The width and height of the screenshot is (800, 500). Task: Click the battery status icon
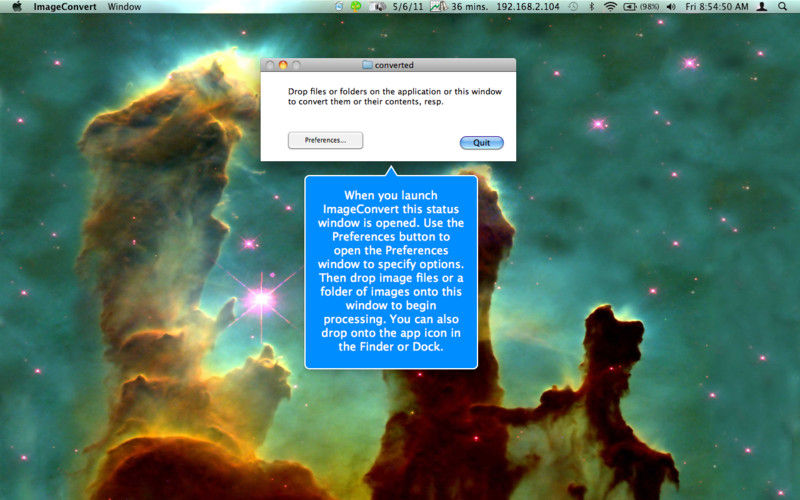(630, 7)
